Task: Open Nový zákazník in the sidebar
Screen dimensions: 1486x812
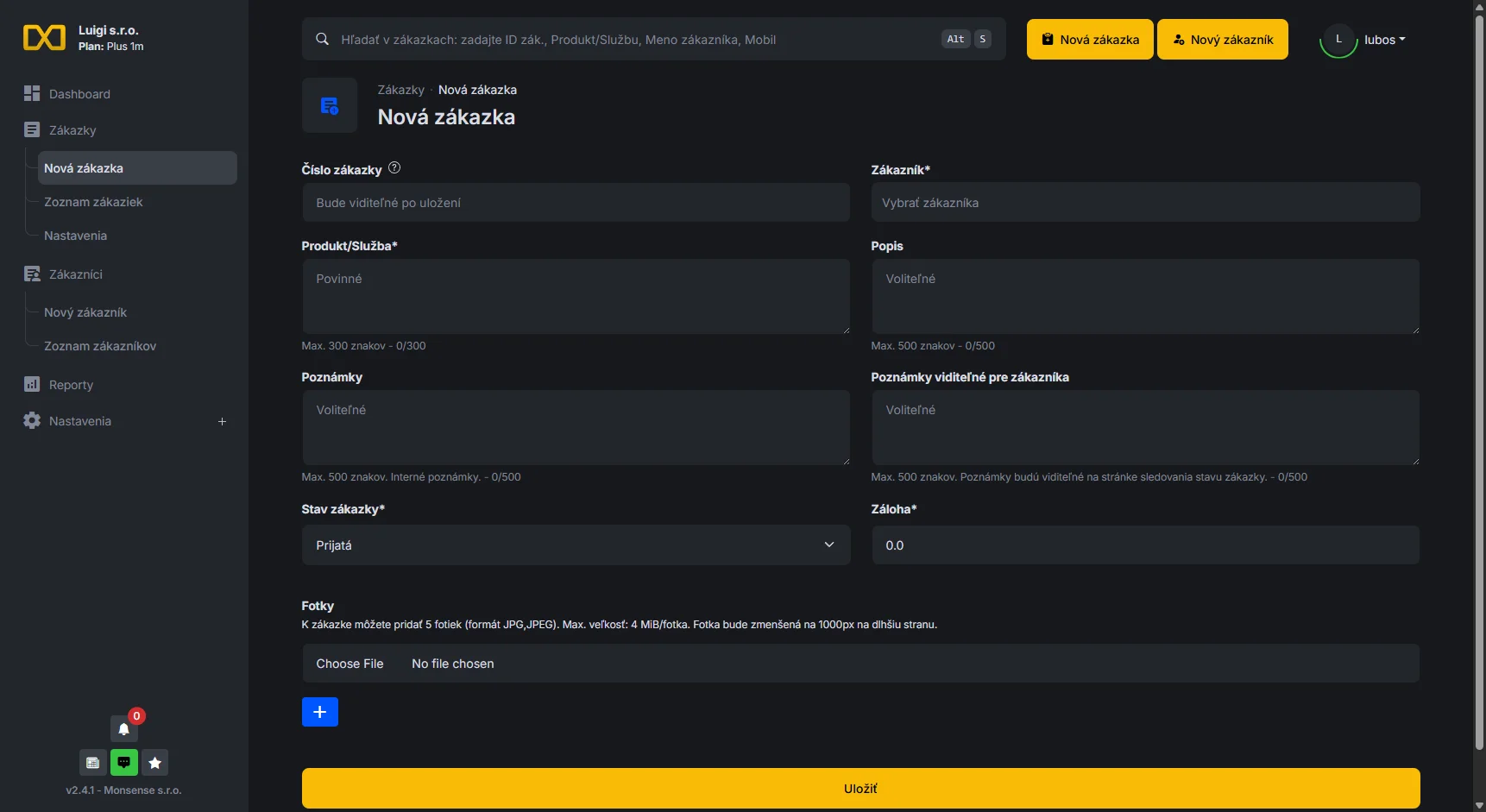Action: click(x=85, y=312)
